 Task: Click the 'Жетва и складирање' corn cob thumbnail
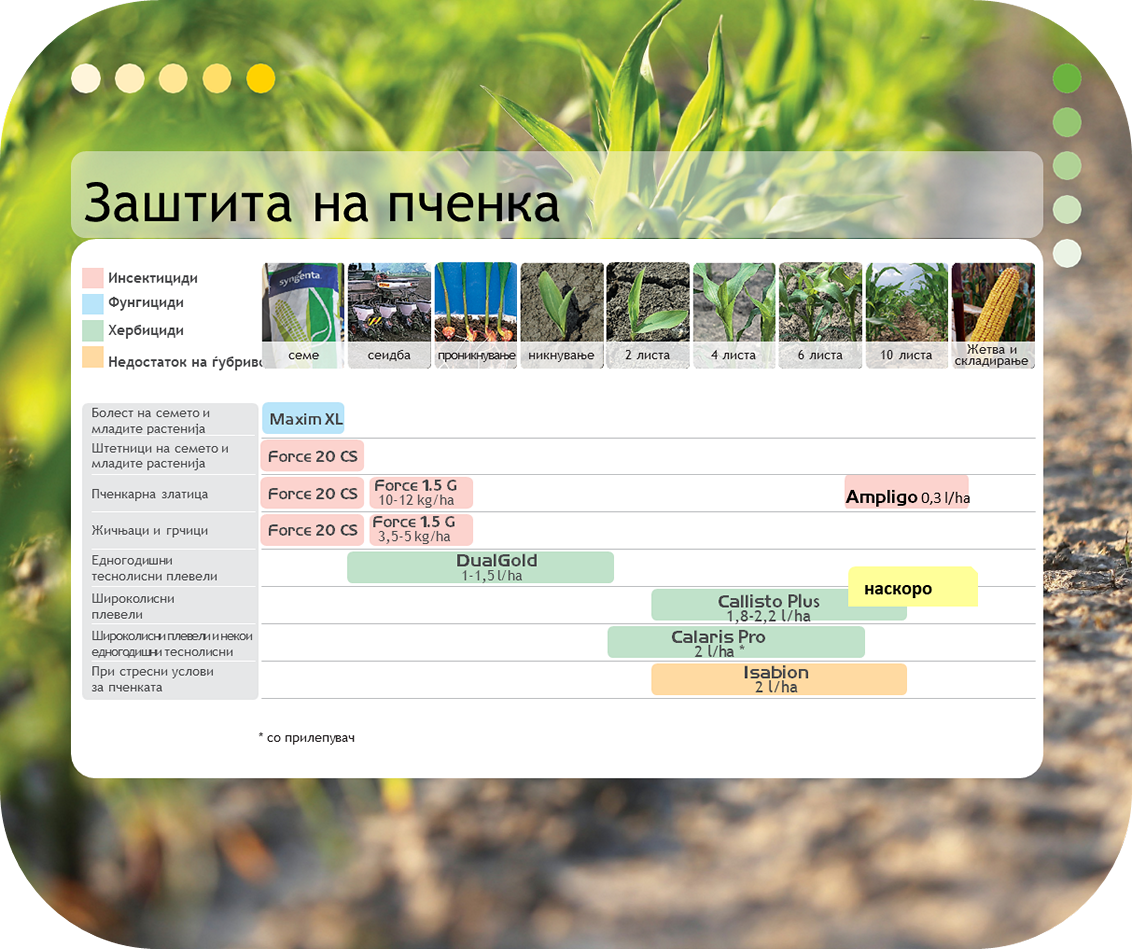pyautogui.click(x=993, y=315)
